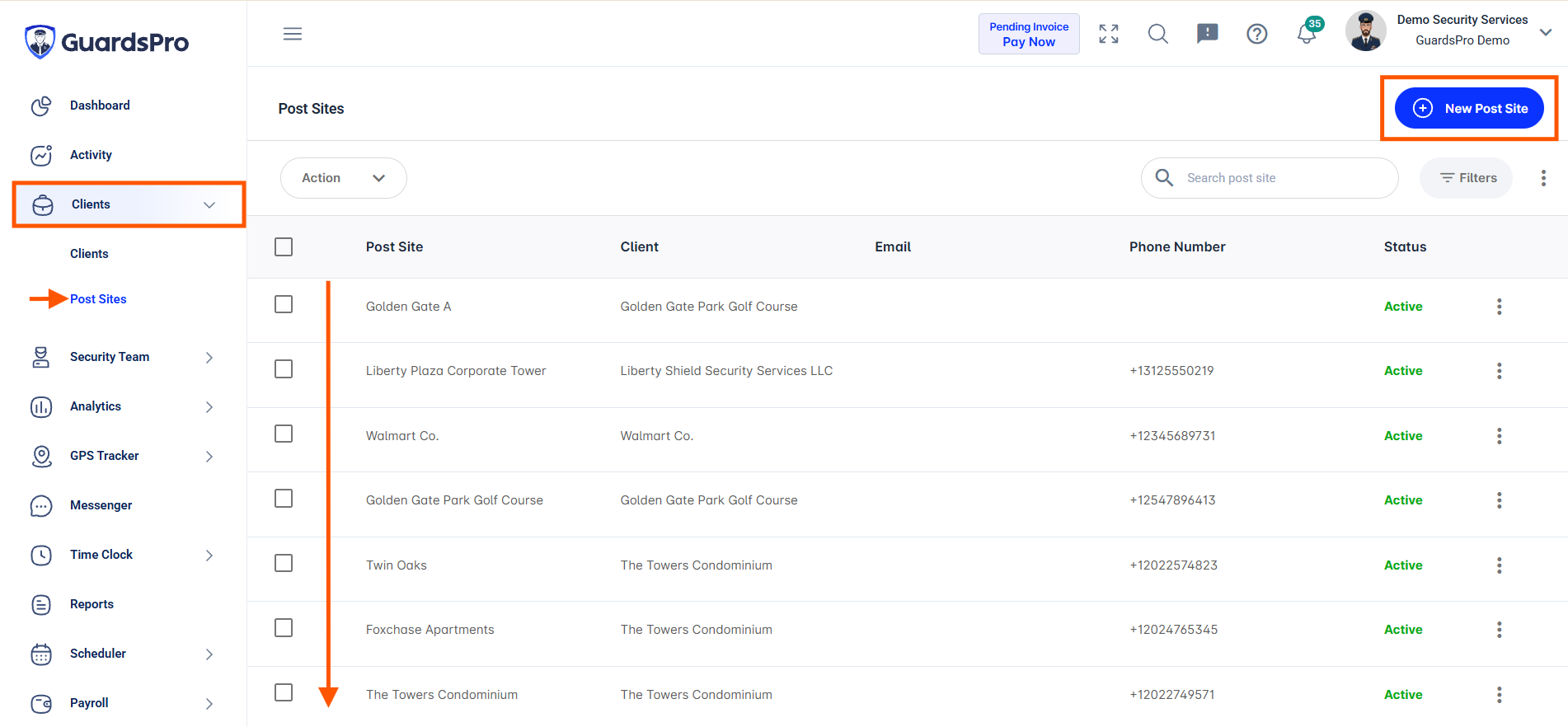Enter fullscreen mode via expand icon
Viewport: 1568px width, 727px height.
[1109, 34]
